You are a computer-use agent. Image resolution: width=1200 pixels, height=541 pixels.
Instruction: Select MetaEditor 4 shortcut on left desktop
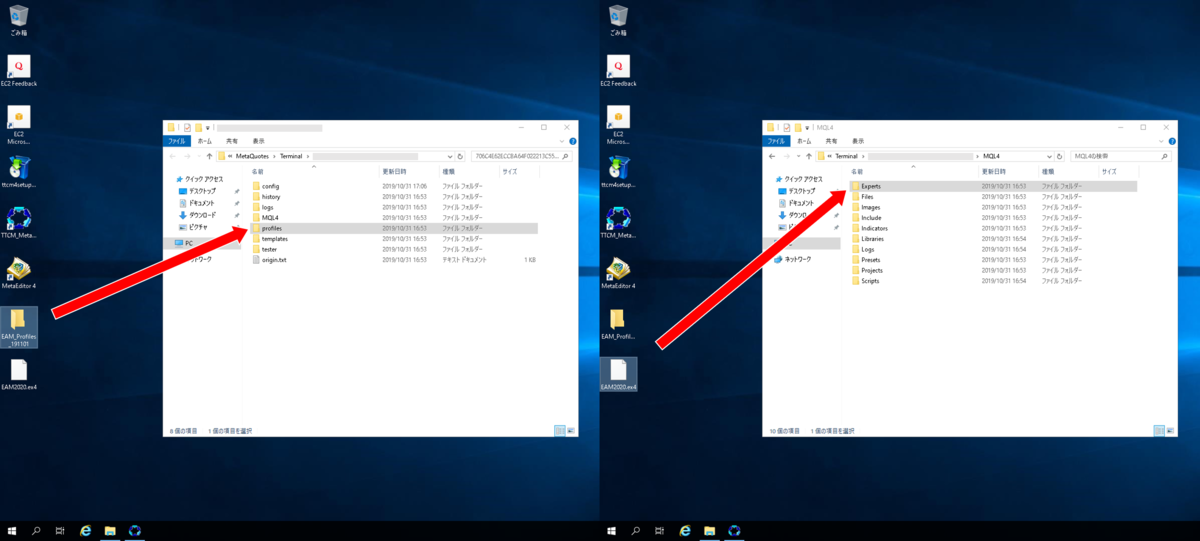click(19, 273)
